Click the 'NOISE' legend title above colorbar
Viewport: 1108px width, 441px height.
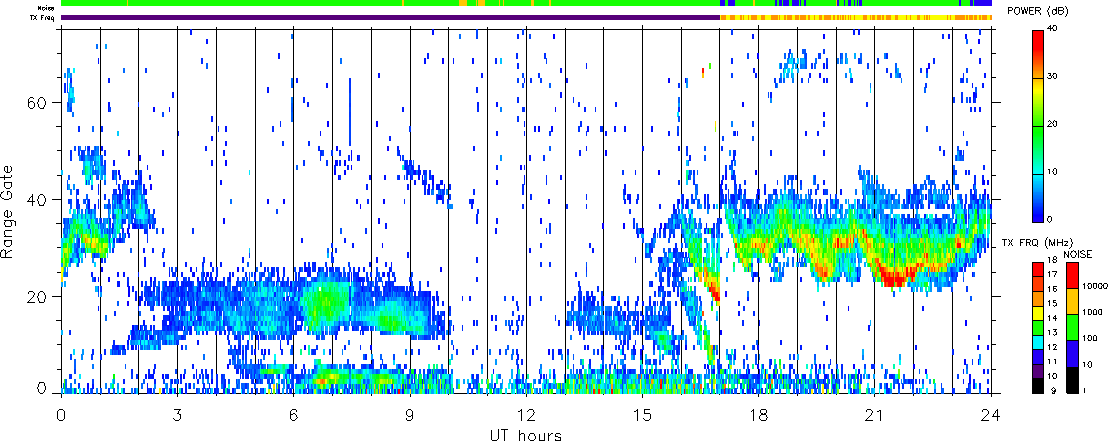pyautogui.click(x=1078, y=254)
